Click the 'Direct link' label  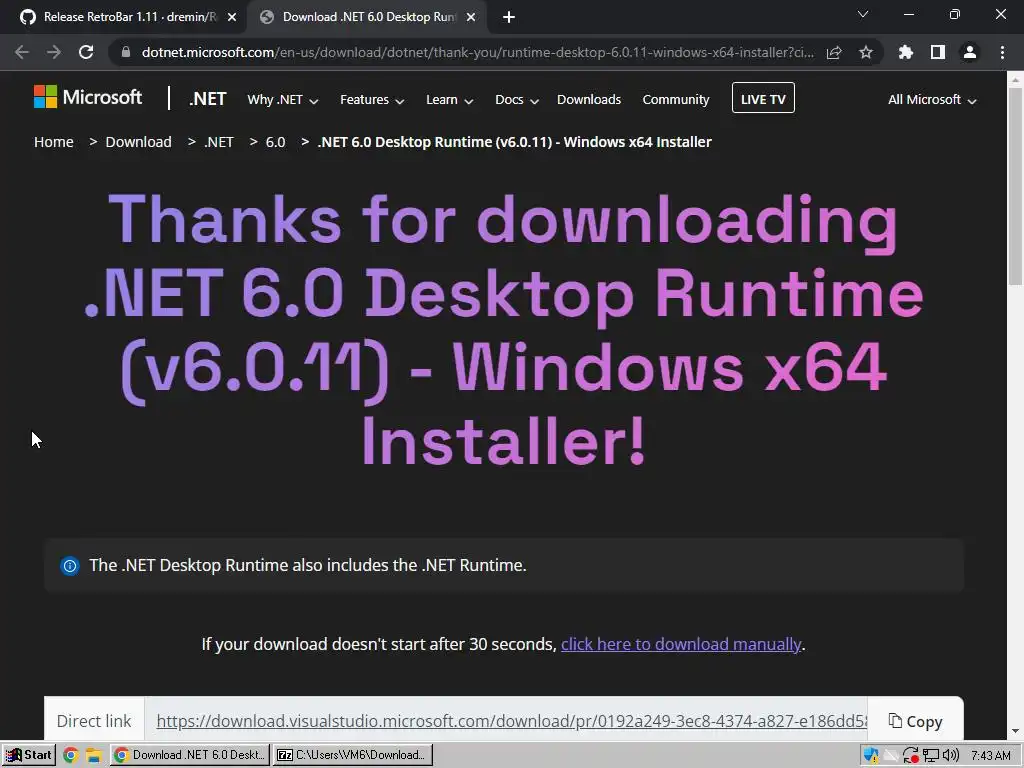pyautogui.click(x=93, y=721)
